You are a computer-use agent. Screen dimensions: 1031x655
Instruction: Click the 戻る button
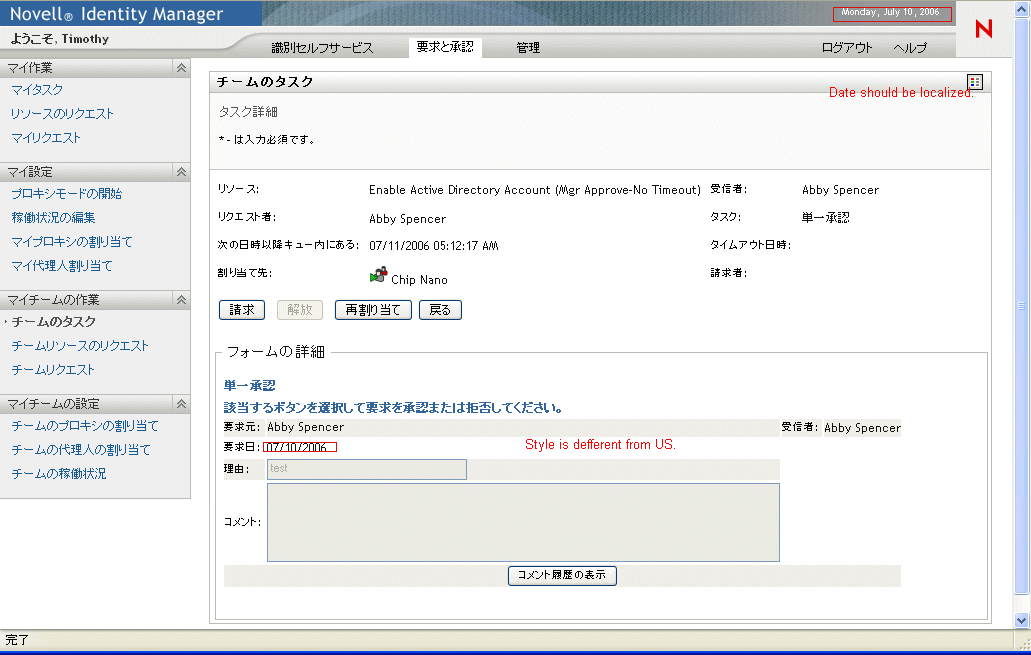[x=441, y=310]
